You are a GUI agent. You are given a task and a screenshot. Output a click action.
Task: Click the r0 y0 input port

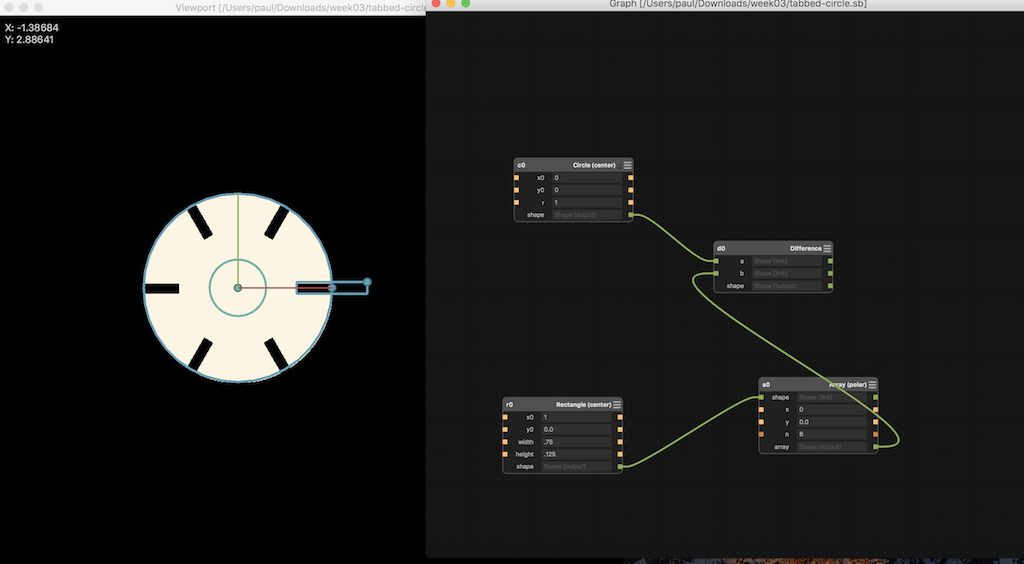[505, 430]
